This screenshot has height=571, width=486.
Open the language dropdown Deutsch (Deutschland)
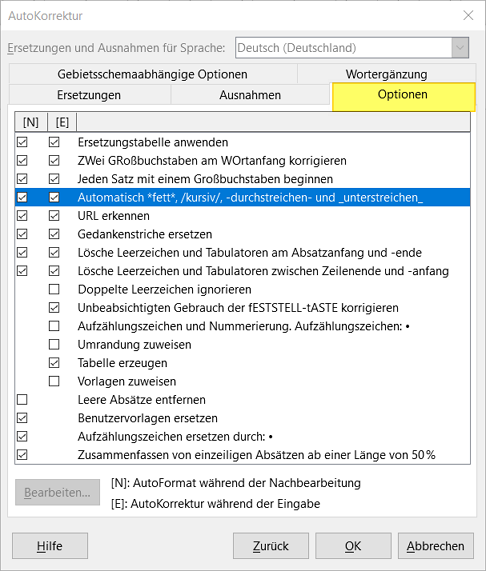click(x=352, y=48)
